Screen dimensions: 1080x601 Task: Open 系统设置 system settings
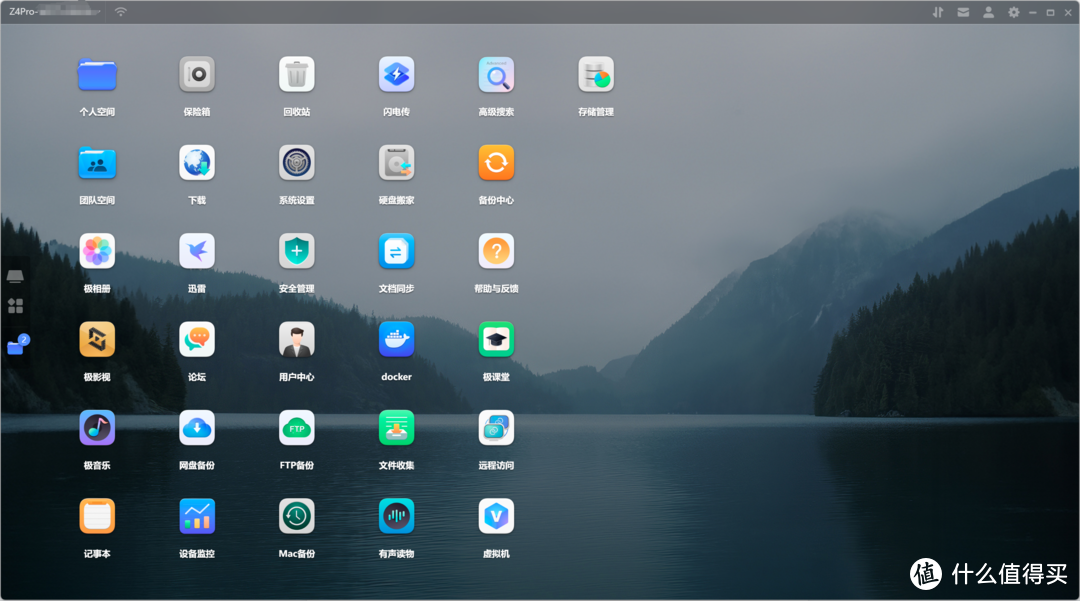coord(297,163)
